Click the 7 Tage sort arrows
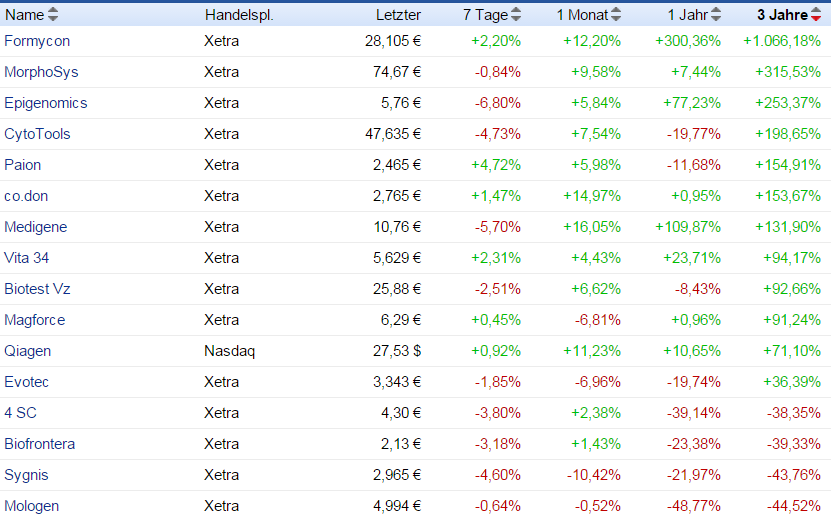Viewport: 831px width, 521px height. pyautogui.click(x=516, y=15)
